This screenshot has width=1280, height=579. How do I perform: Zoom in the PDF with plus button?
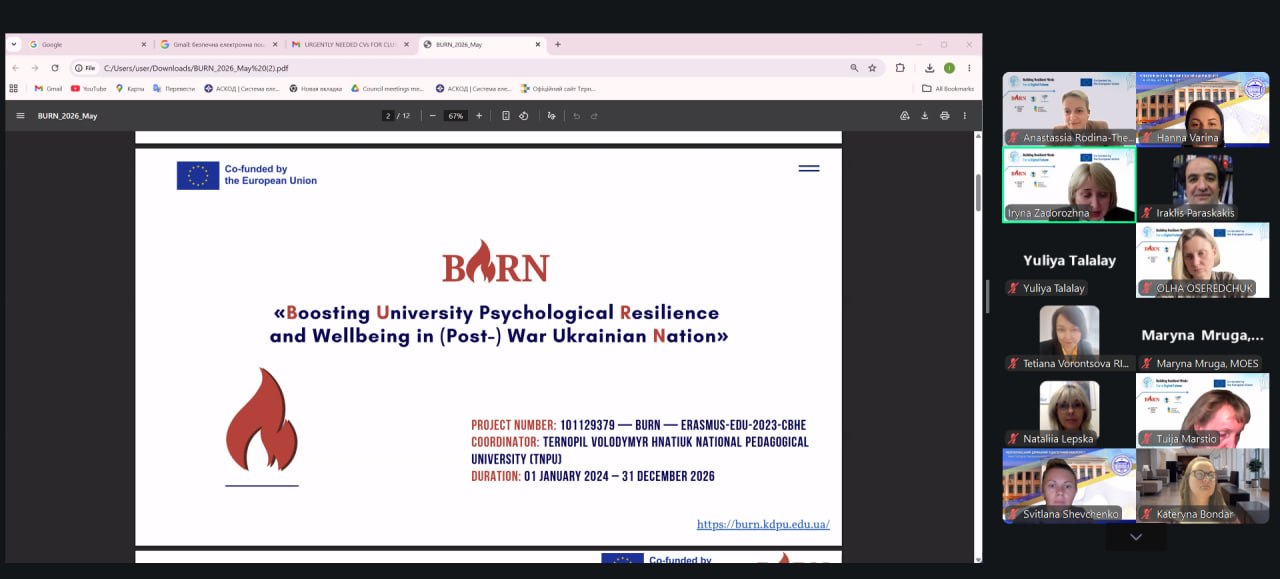(x=479, y=116)
